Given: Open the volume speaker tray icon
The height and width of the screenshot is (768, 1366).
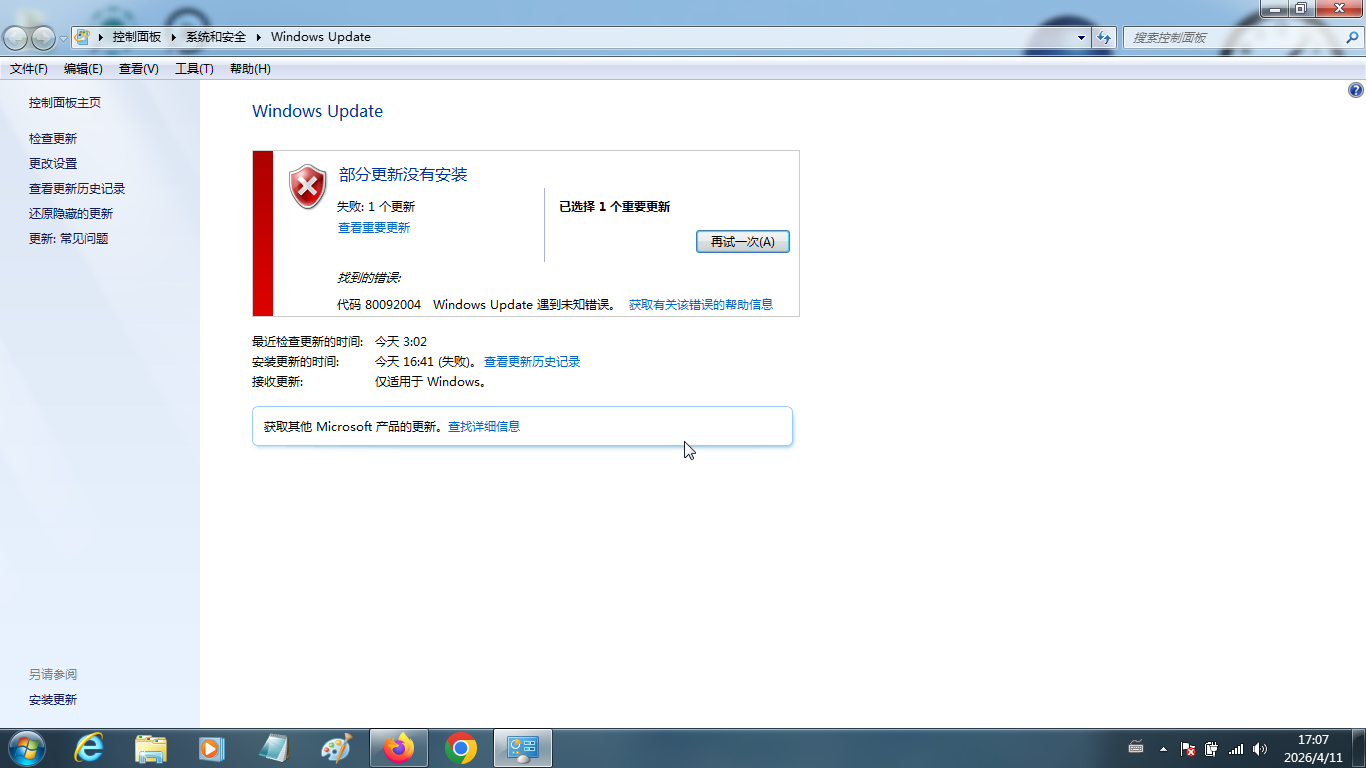Looking at the screenshot, I should tap(1260, 749).
